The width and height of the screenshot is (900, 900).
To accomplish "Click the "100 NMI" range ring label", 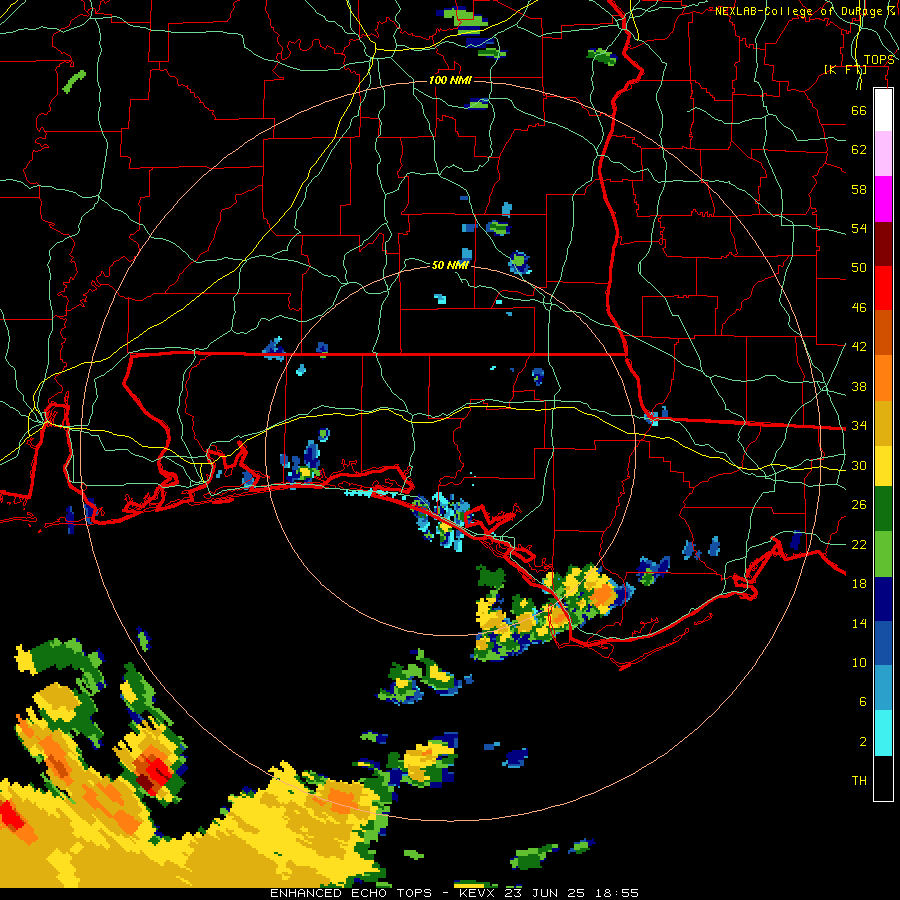I will pos(451,80).
